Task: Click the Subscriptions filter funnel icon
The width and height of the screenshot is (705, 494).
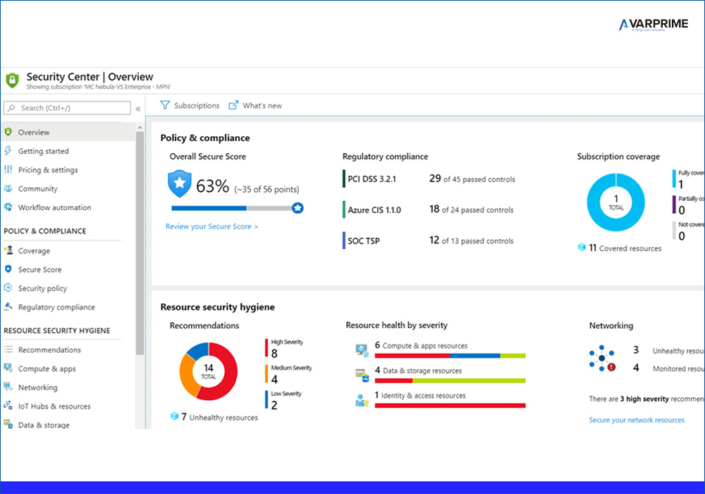Action: pos(165,105)
